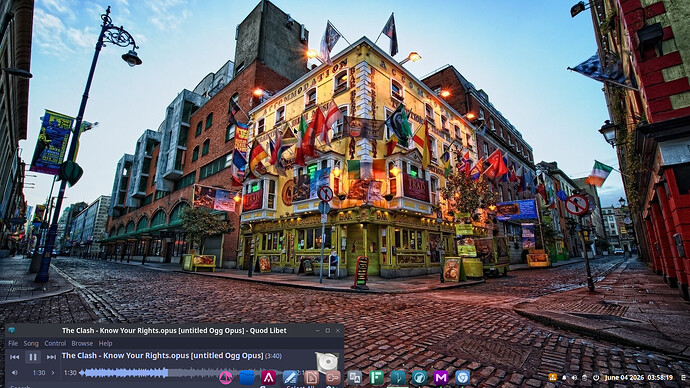This screenshot has width=690, height=388.
Task: Maximize the Quod Libet window
Action: click(328, 330)
